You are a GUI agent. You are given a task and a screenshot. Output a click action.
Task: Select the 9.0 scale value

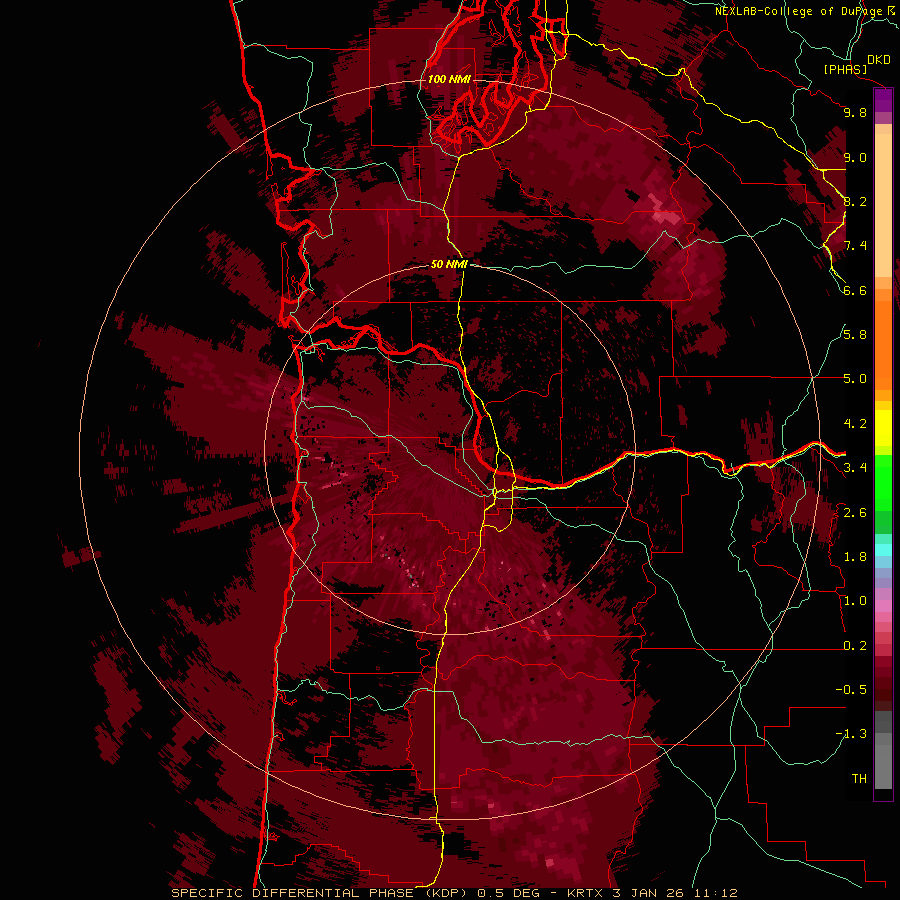pyautogui.click(x=855, y=157)
